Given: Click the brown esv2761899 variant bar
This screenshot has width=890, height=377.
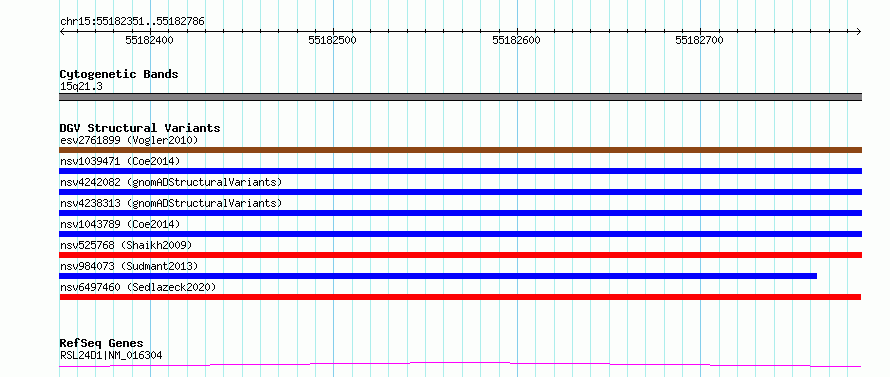Looking at the screenshot, I should point(460,150).
